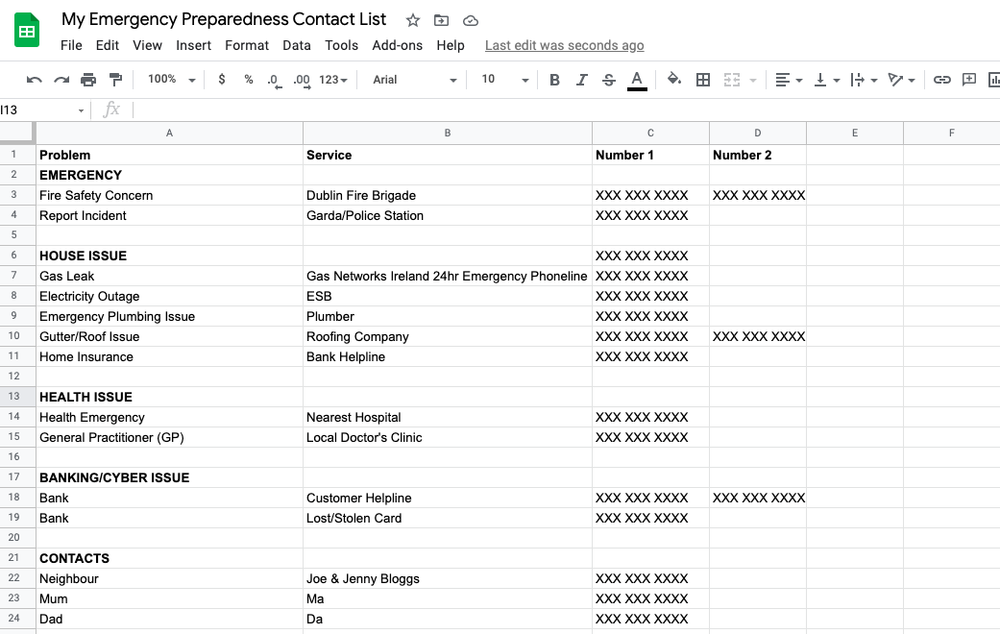Viewport: 1000px width, 634px height.
Task: Open the Borders tool
Action: pyautogui.click(x=703, y=80)
